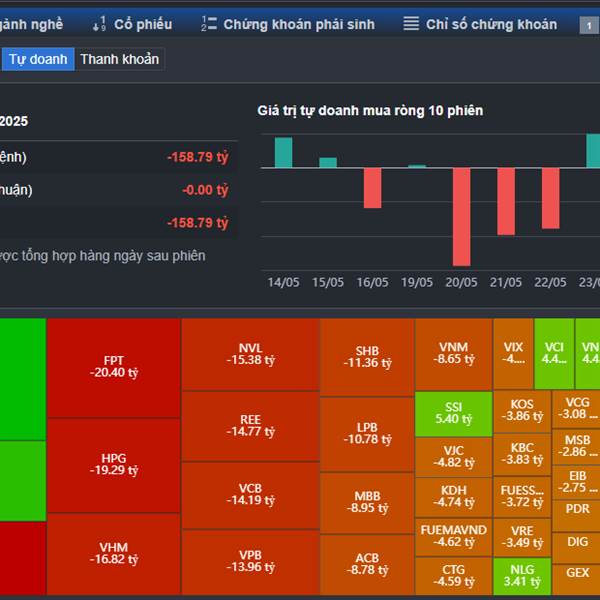This screenshot has width=600, height=600.
Task: Click the CTG -4.59 tỷ tile
Action: 453,576
